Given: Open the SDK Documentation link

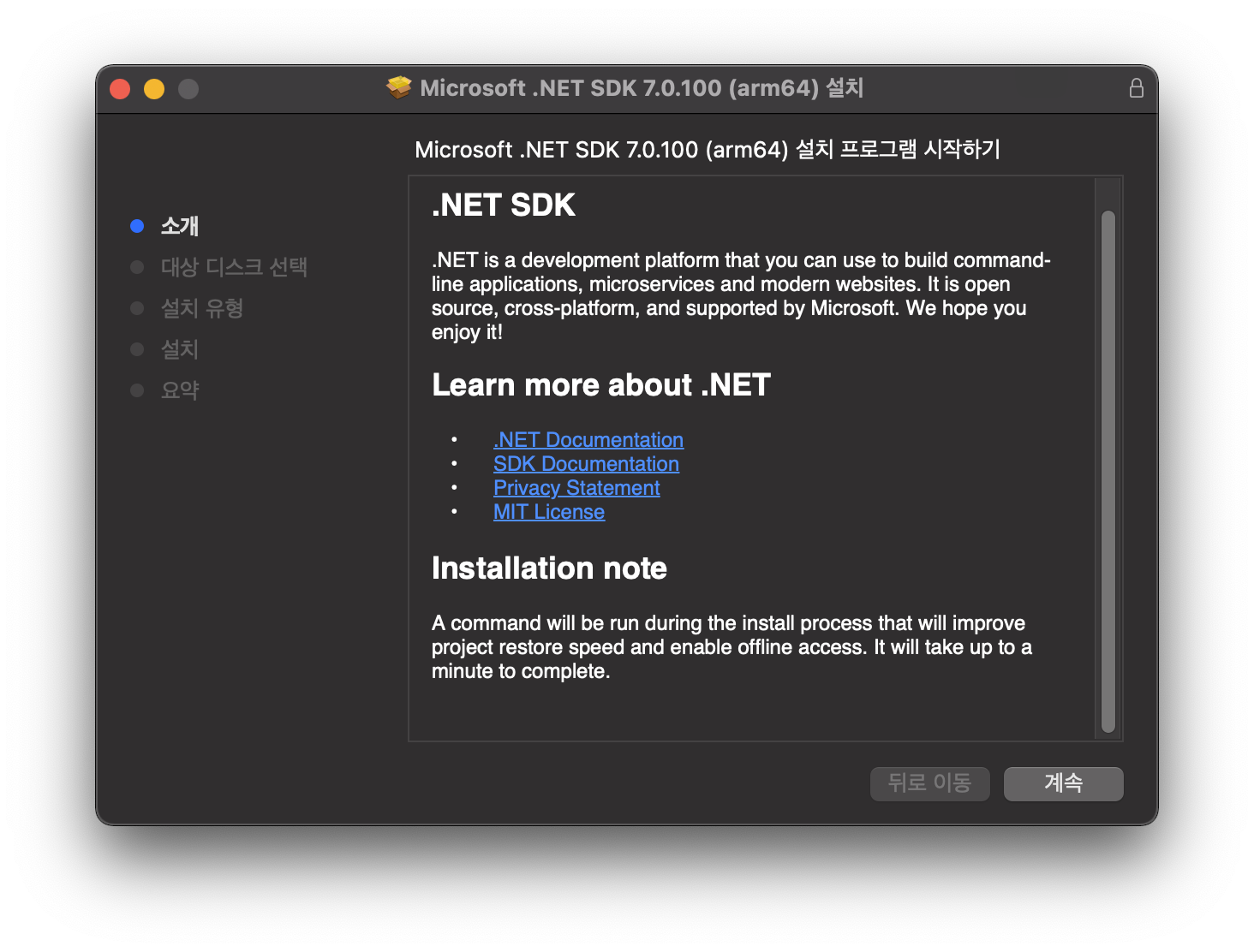Looking at the screenshot, I should (x=586, y=464).
